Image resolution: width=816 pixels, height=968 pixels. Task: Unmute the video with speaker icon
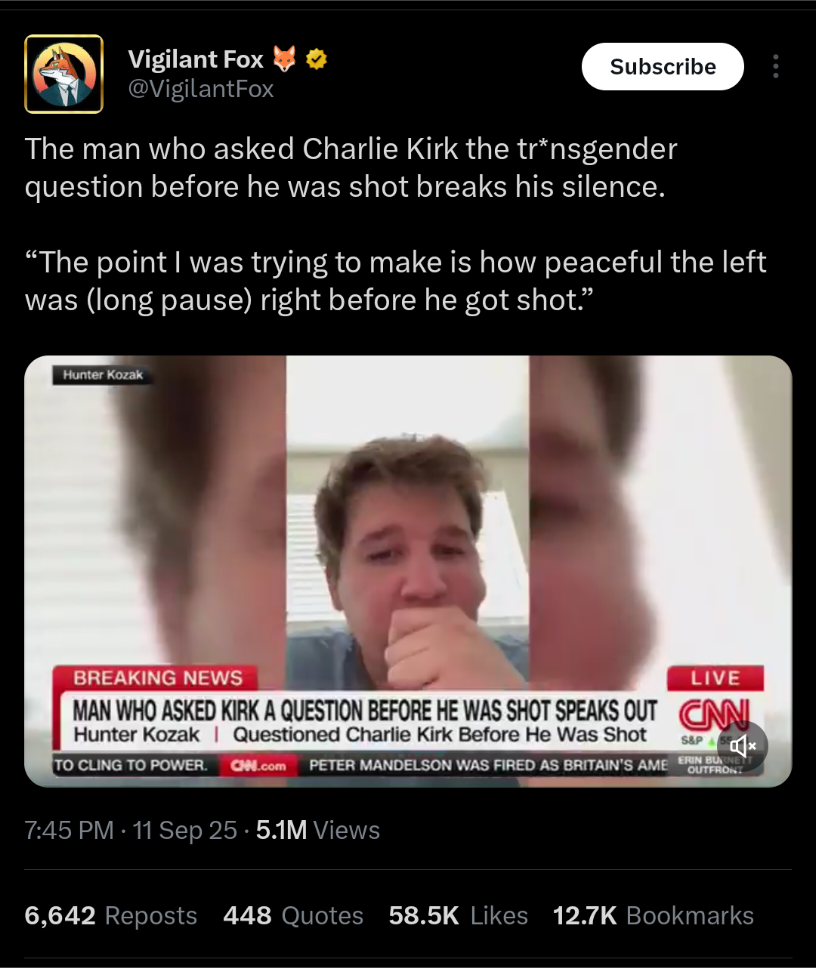[743, 746]
